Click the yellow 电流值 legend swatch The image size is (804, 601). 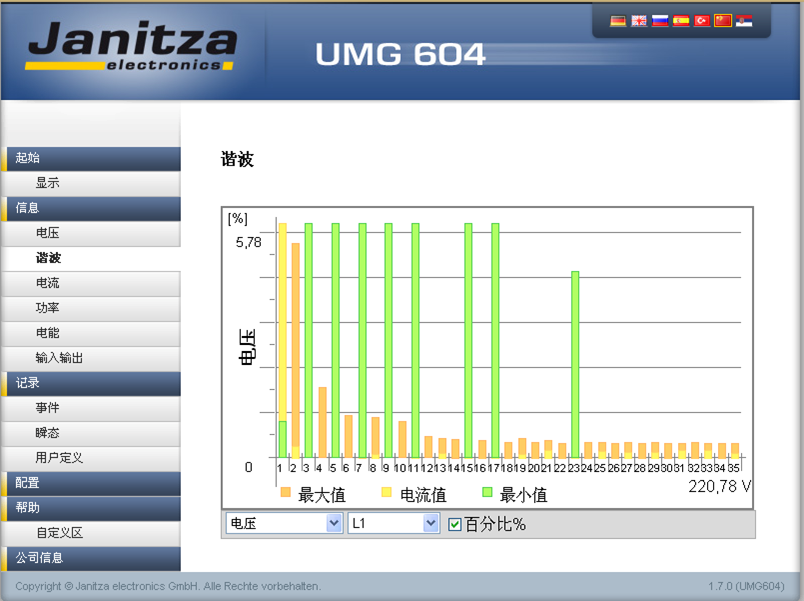pyautogui.click(x=387, y=493)
